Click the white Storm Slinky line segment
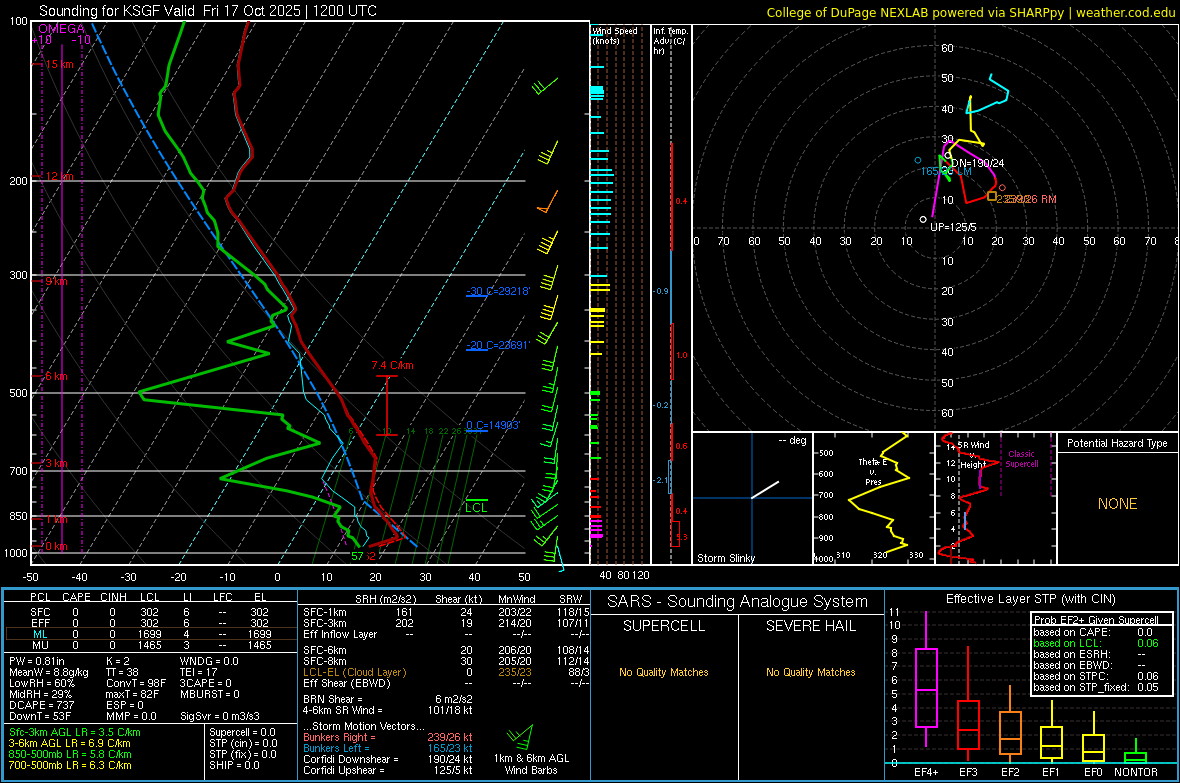 pos(765,489)
